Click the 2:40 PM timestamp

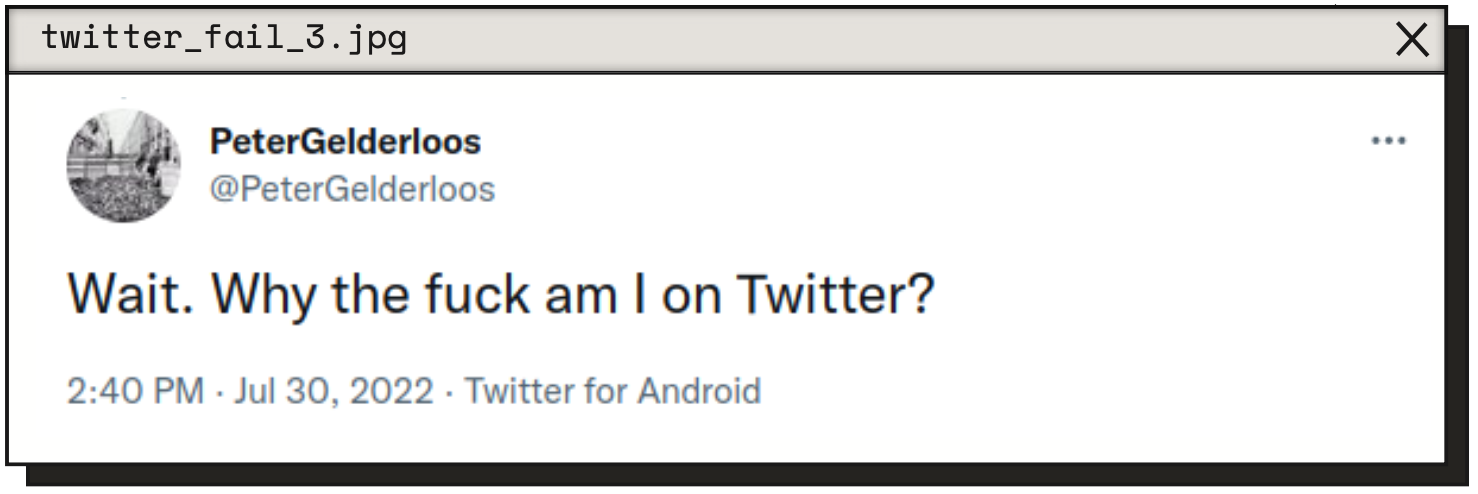136,390
